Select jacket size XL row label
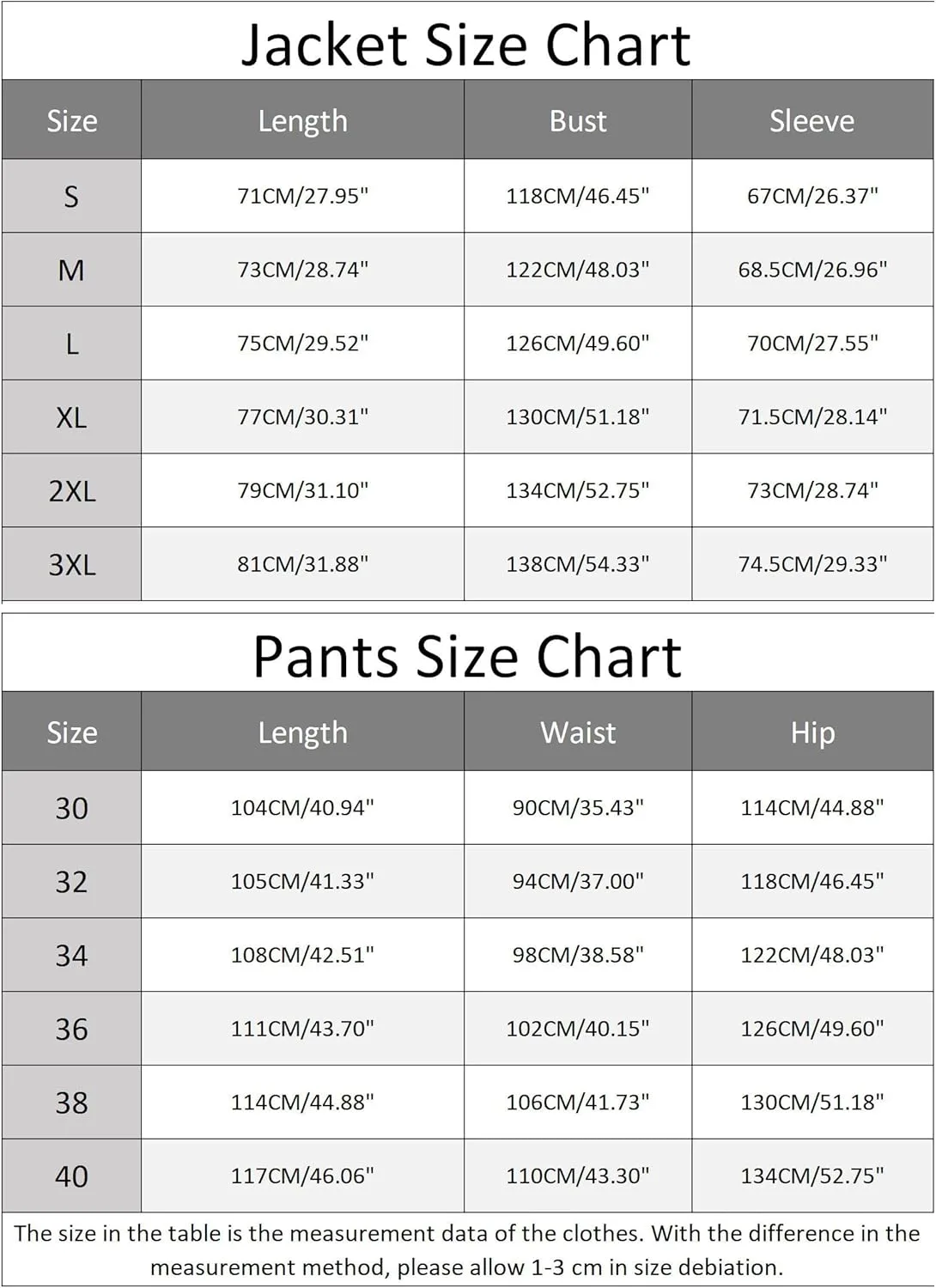 coord(71,416)
